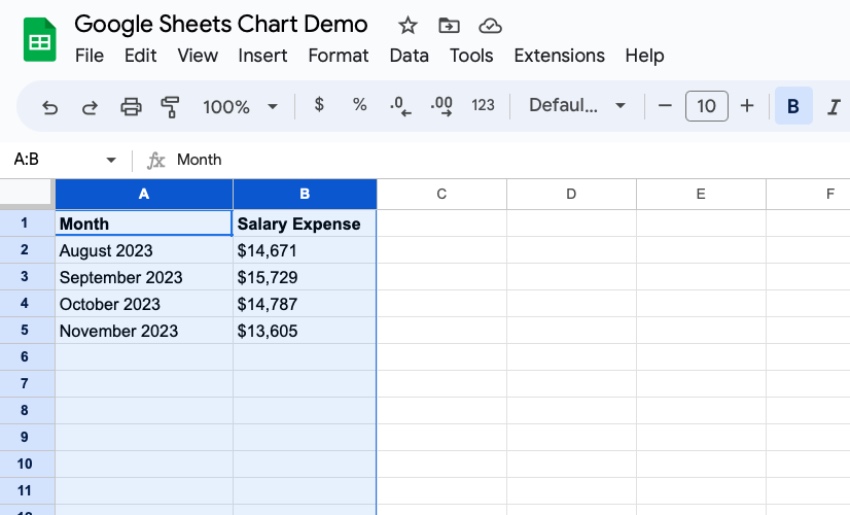Screen dimensions: 850x515
Task: Decrease font size with minus button
Action: [x=665, y=106]
